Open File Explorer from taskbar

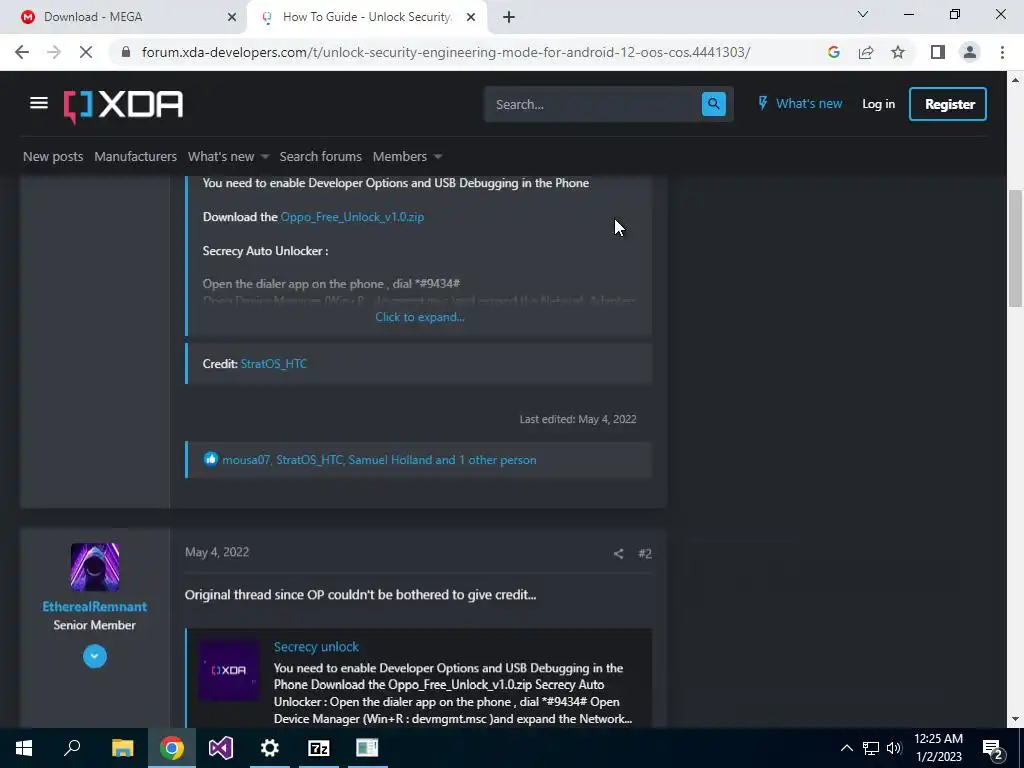(122, 748)
